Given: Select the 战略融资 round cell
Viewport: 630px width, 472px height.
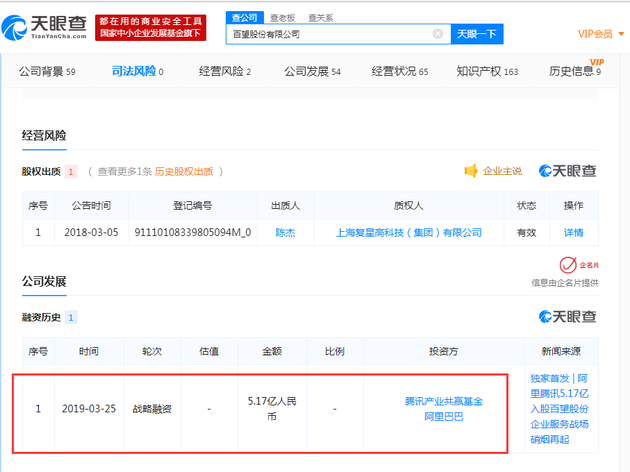Looking at the screenshot, I should [x=152, y=409].
